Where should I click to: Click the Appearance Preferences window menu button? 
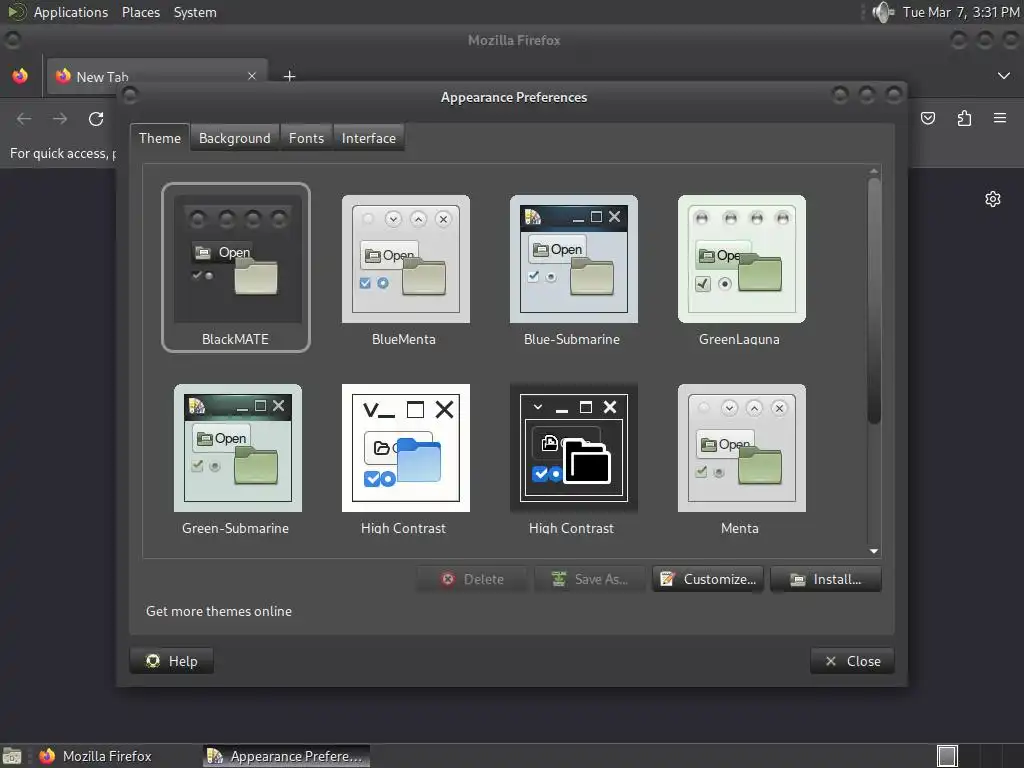point(130,96)
